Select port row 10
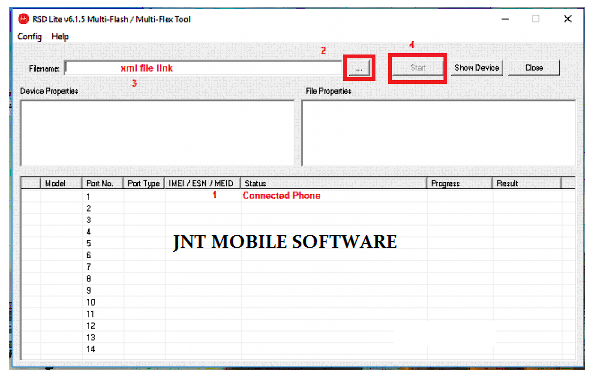The width and height of the screenshot is (596, 377). point(298,303)
